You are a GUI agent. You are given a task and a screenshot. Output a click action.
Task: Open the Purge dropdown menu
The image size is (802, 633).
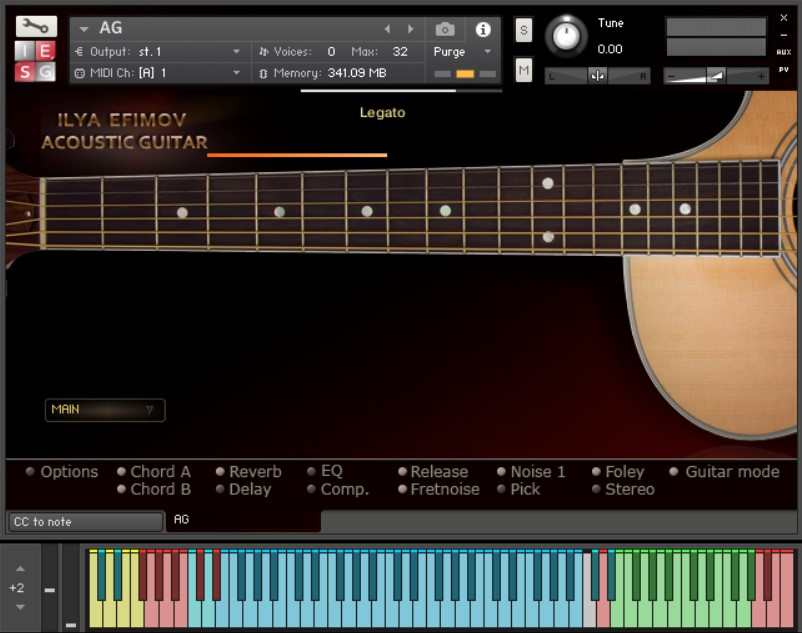click(462, 52)
